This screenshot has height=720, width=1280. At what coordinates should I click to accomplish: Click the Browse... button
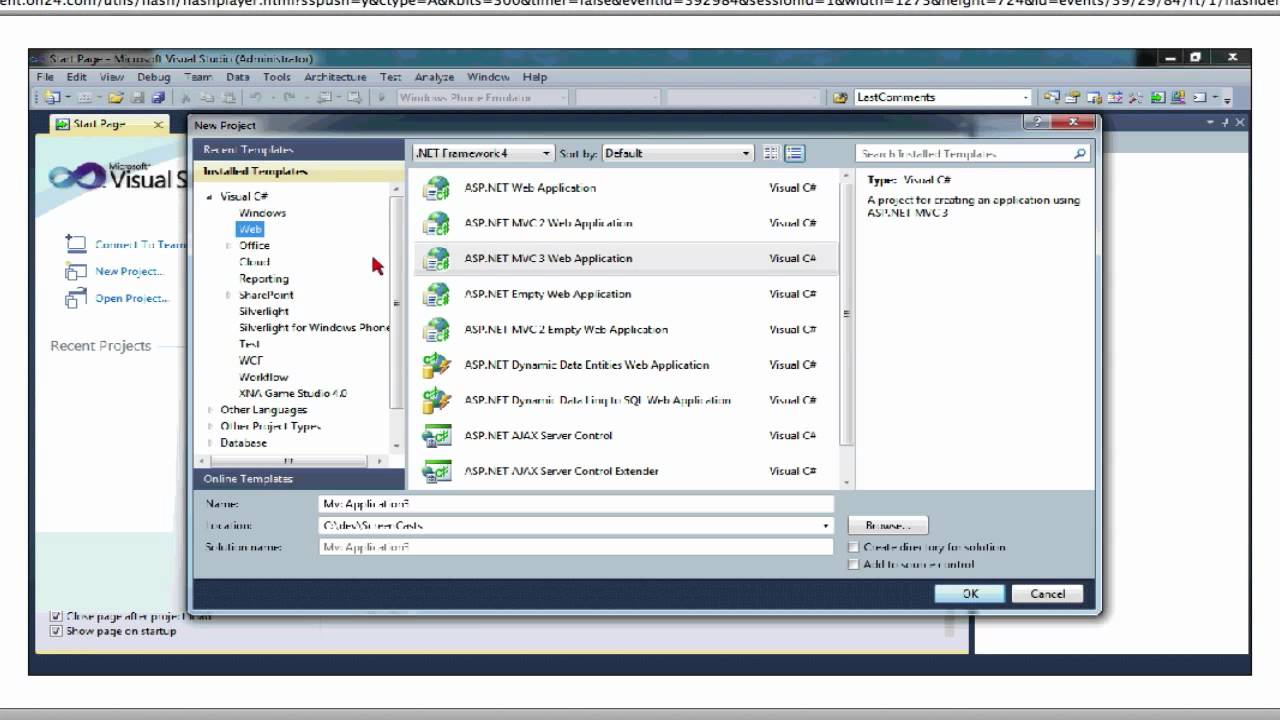click(x=888, y=526)
